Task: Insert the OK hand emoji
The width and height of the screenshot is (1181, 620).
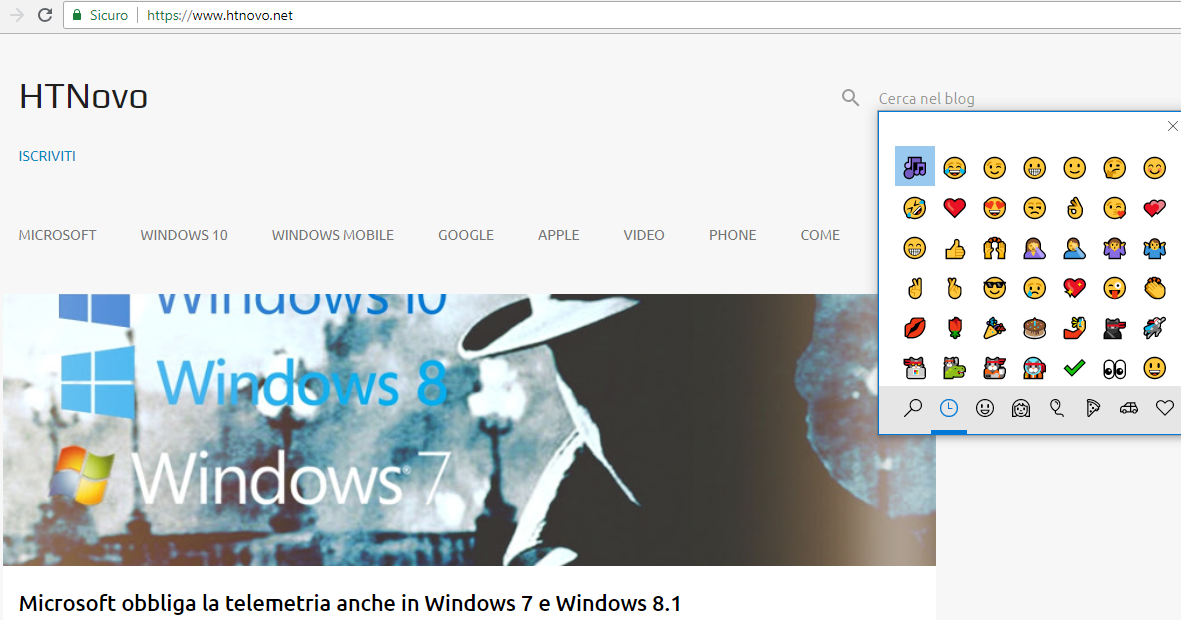Action: pos(1074,207)
